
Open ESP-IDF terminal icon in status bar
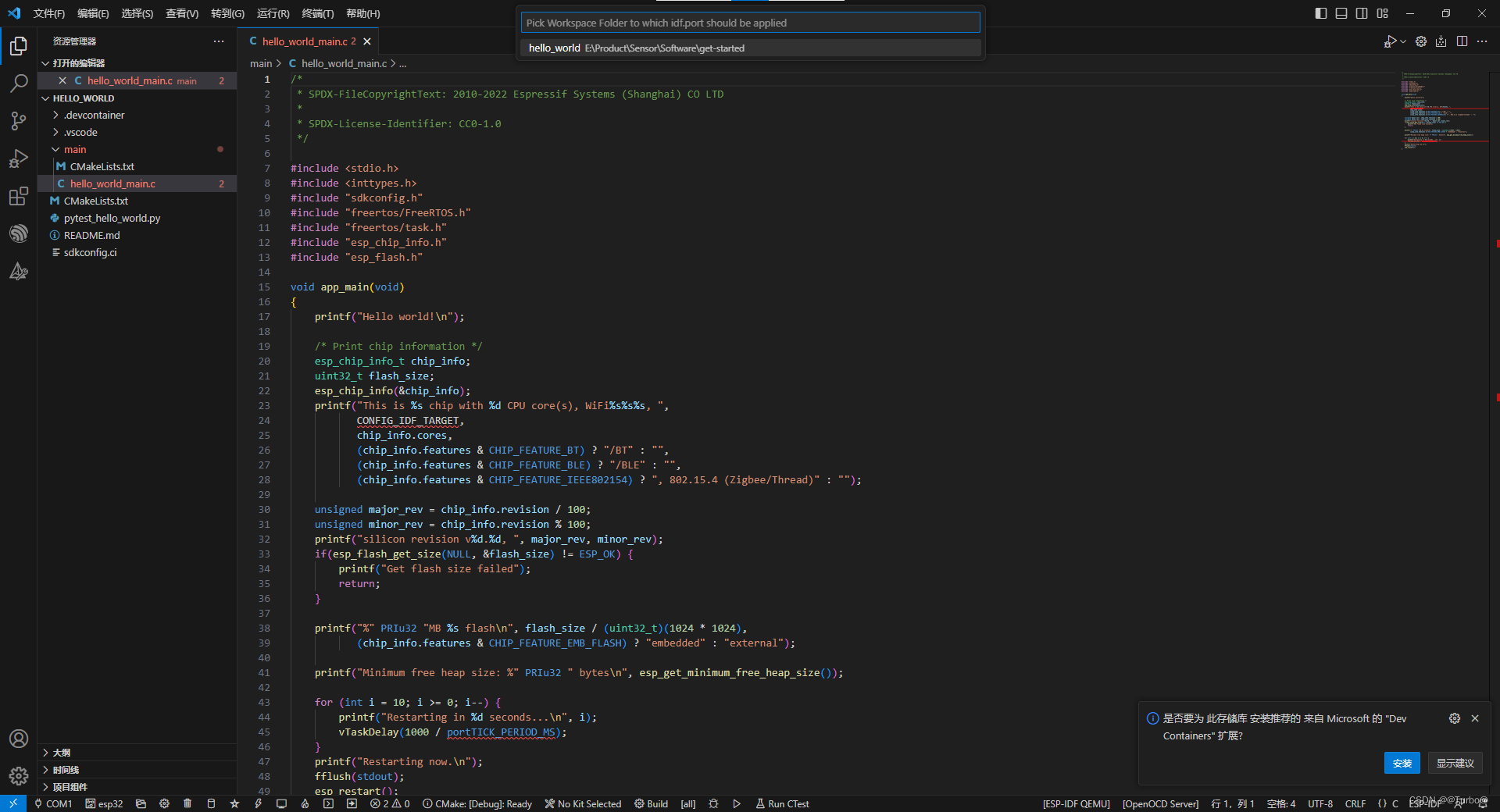(x=328, y=803)
